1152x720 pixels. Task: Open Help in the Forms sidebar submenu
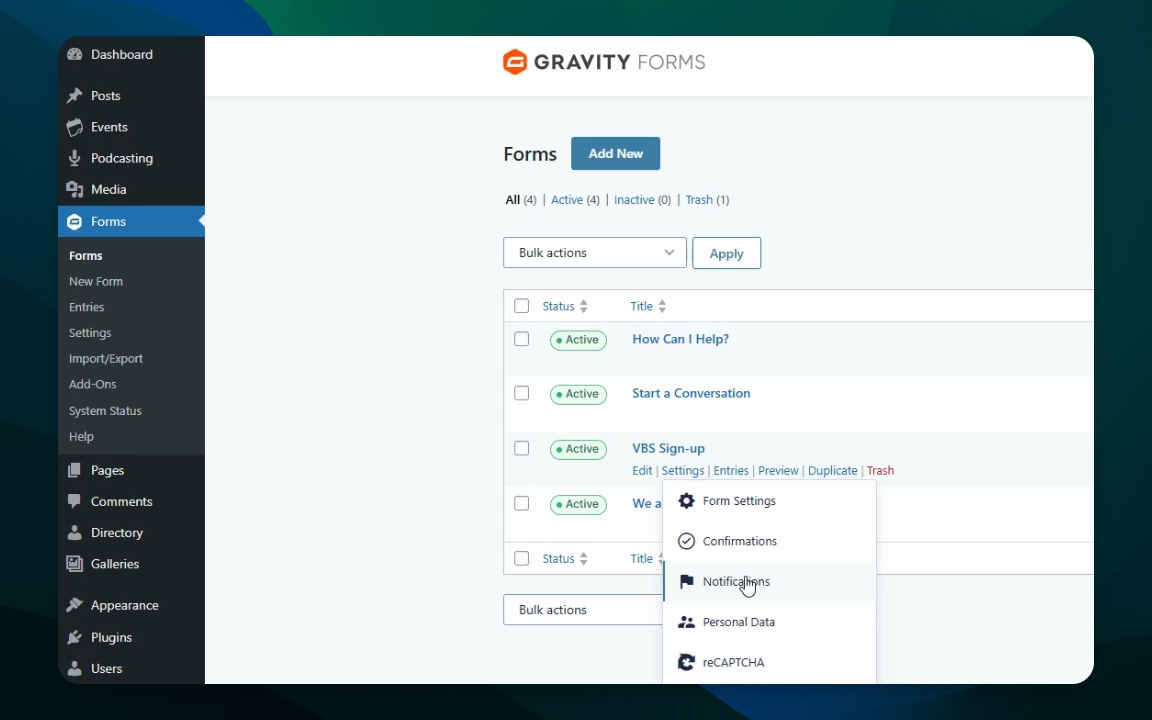click(81, 436)
